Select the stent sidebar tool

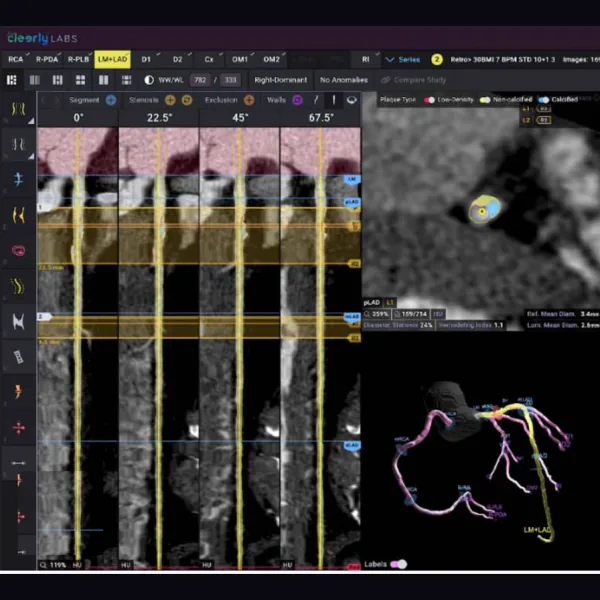[x=18, y=357]
